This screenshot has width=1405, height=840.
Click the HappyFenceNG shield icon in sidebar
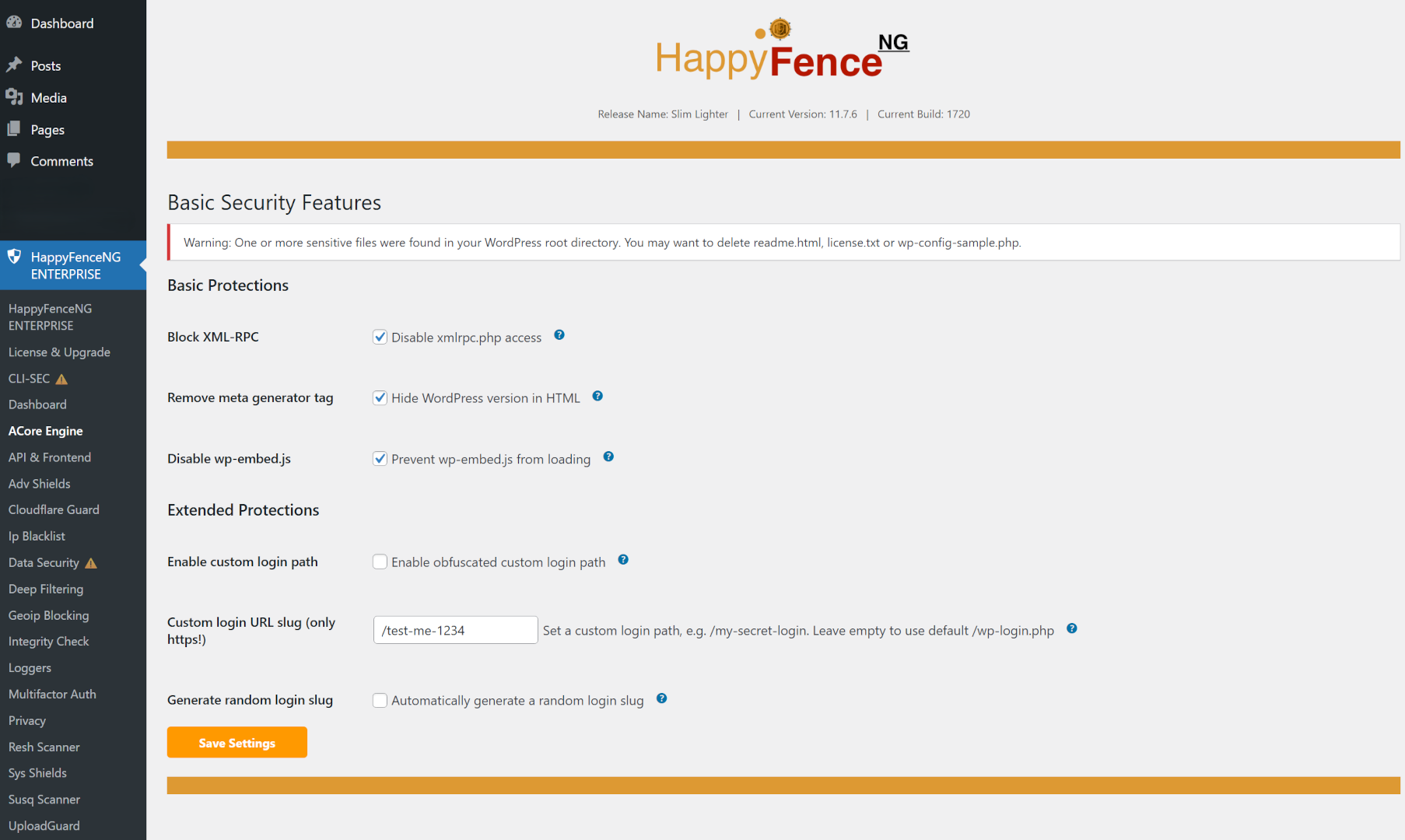14,257
